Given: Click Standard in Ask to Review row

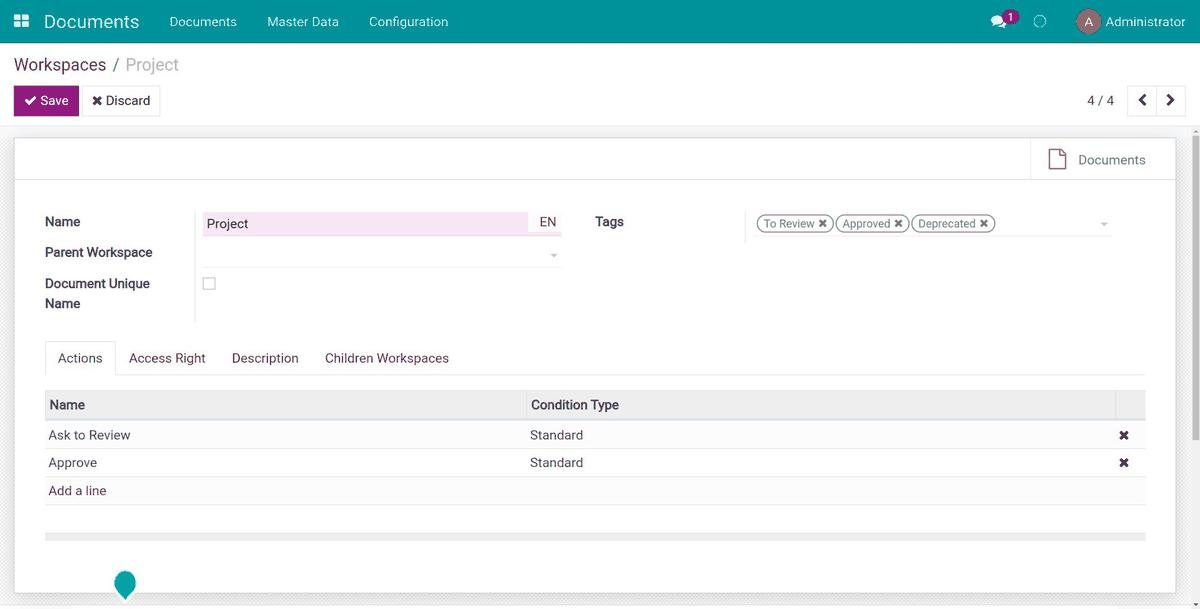Looking at the screenshot, I should tap(557, 435).
